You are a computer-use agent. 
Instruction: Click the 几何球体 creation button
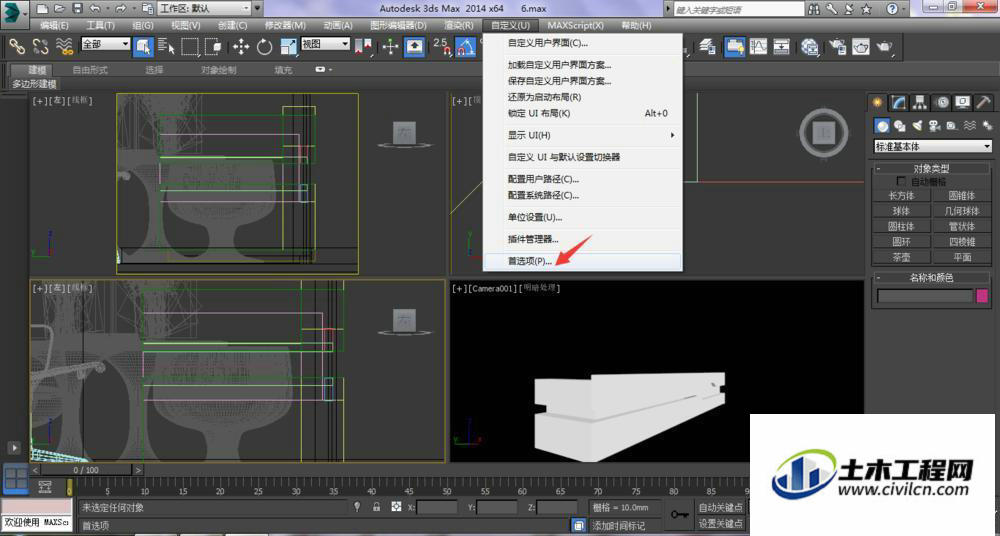[962, 211]
